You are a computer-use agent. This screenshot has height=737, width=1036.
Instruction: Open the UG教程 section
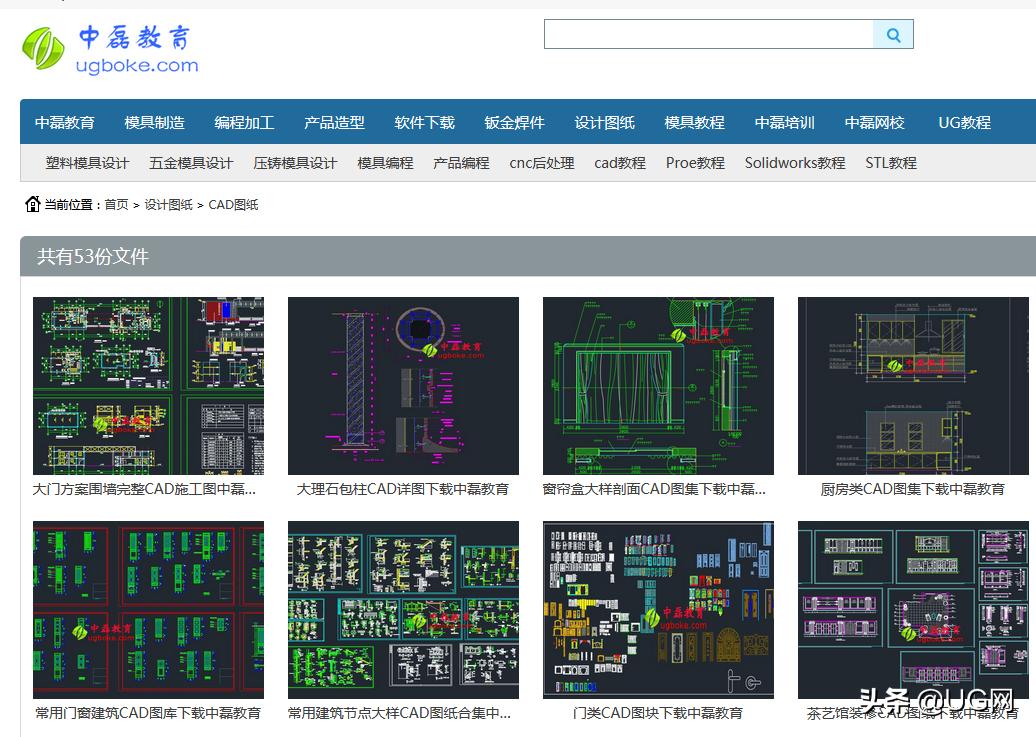(964, 123)
